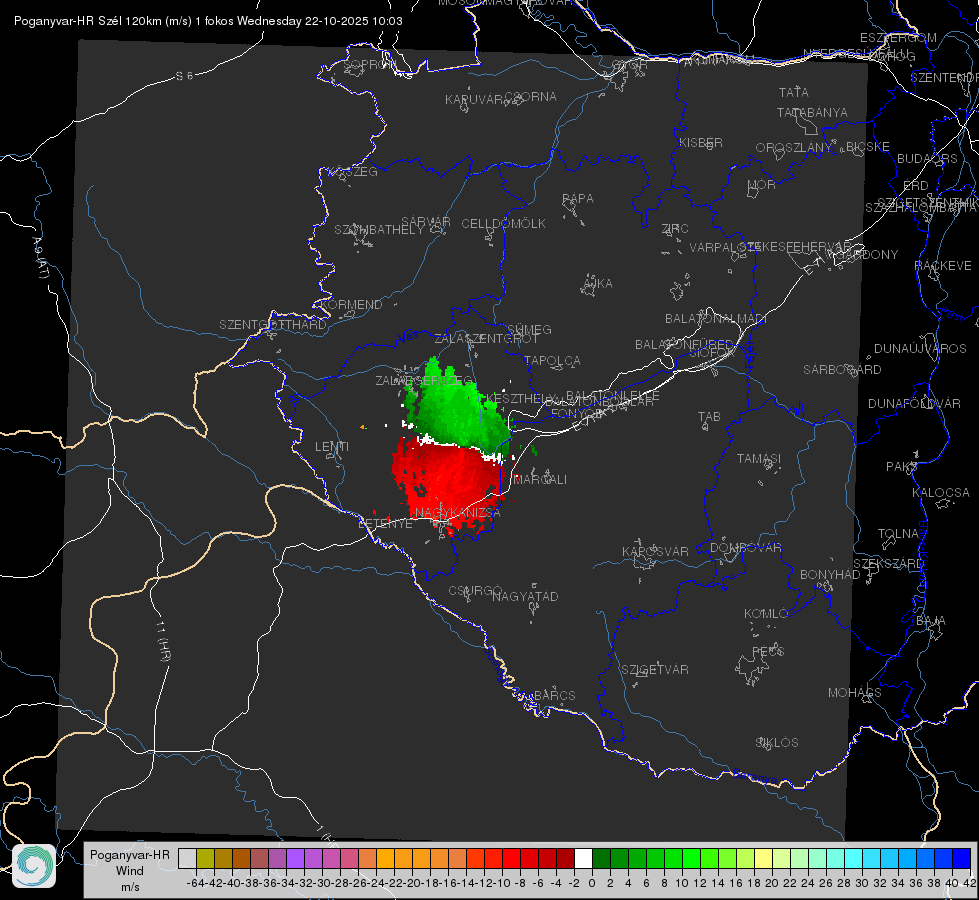Click the SZOMBATHELY city label
This screenshot has height=900, width=979.
coord(379,230)
